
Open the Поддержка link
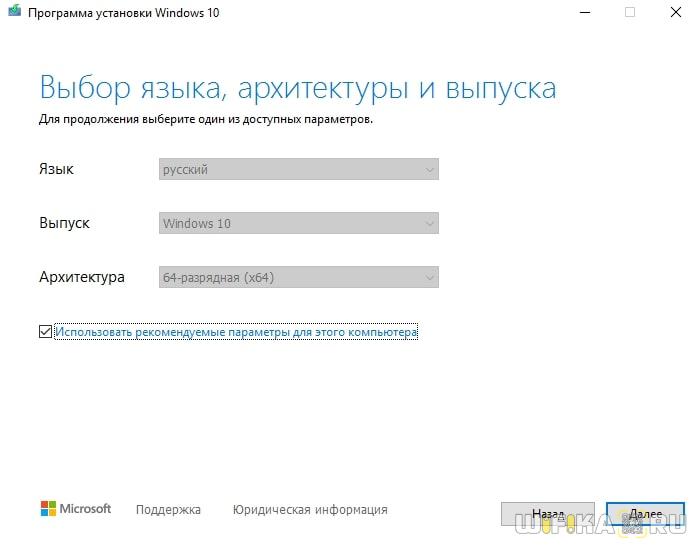point(168,510)
